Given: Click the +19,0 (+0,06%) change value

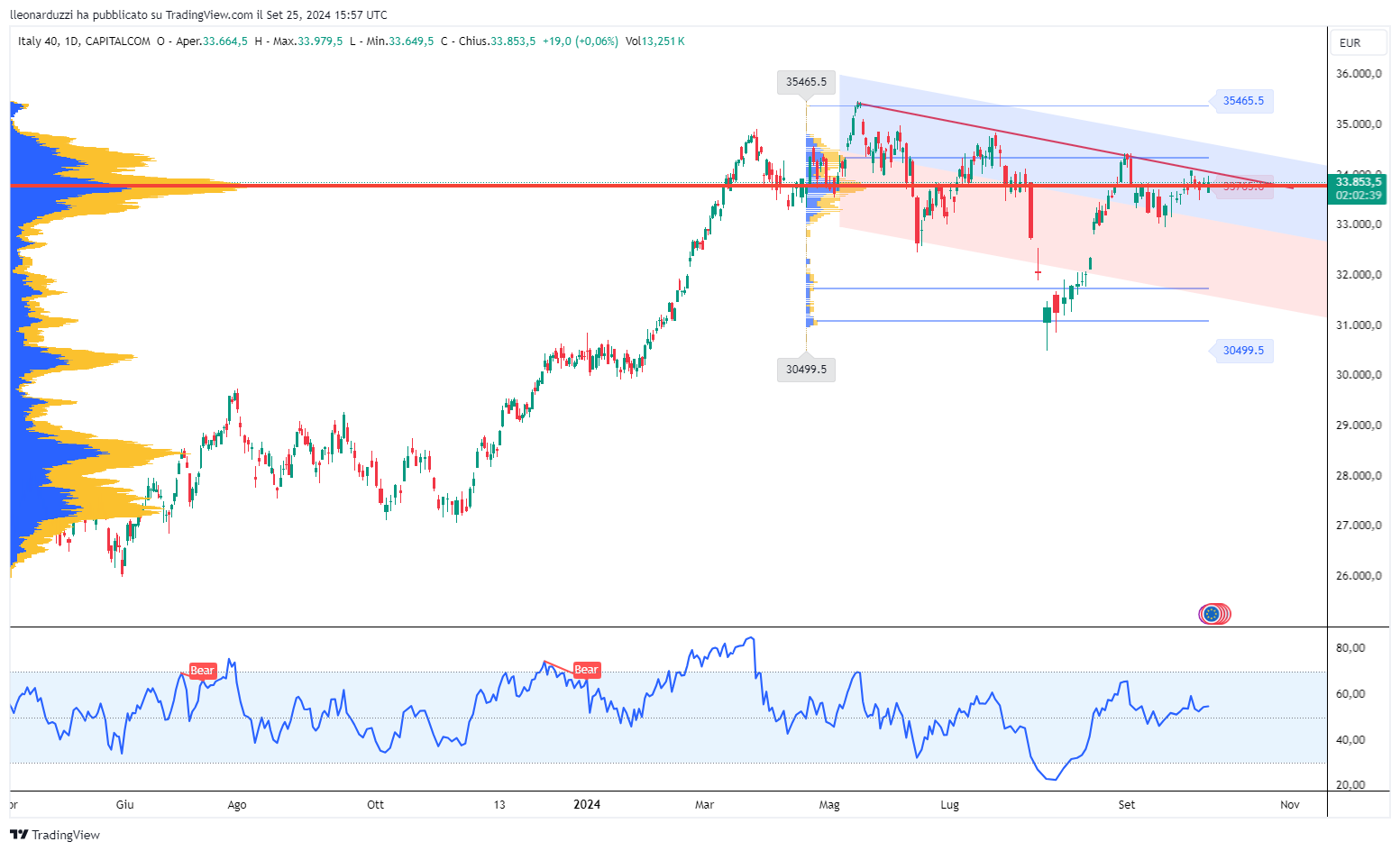Looking at the screenshot, I should pos(581,41).
